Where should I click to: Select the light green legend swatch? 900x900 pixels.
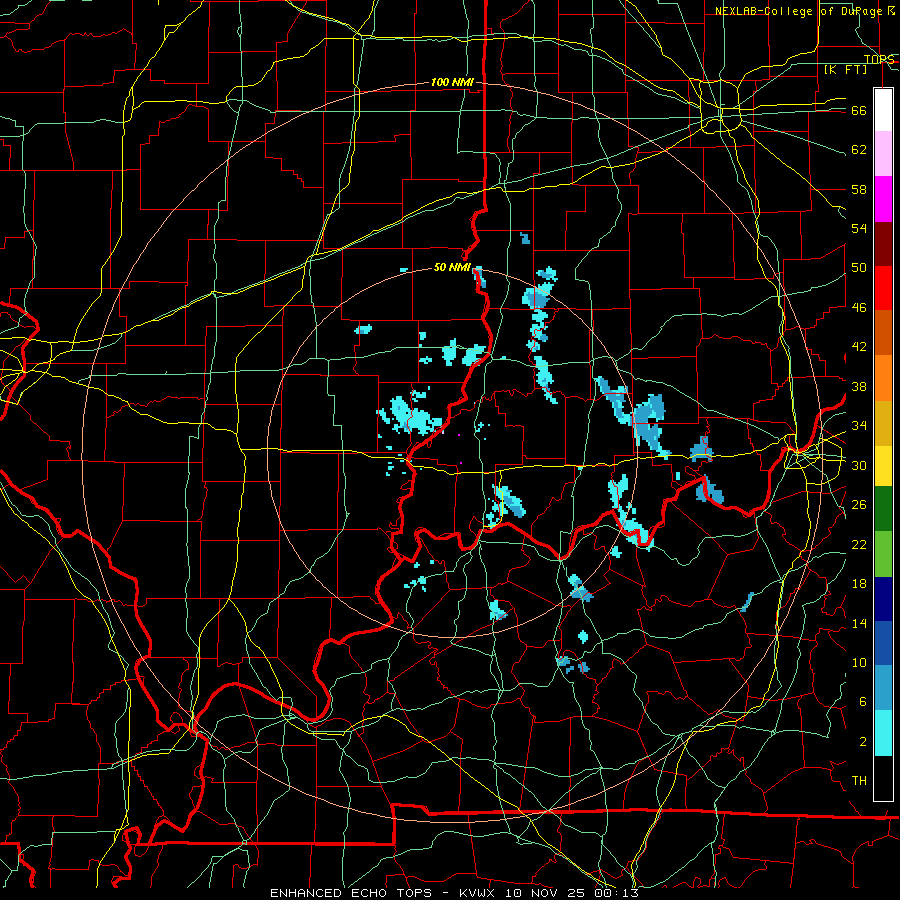point(883,554)
